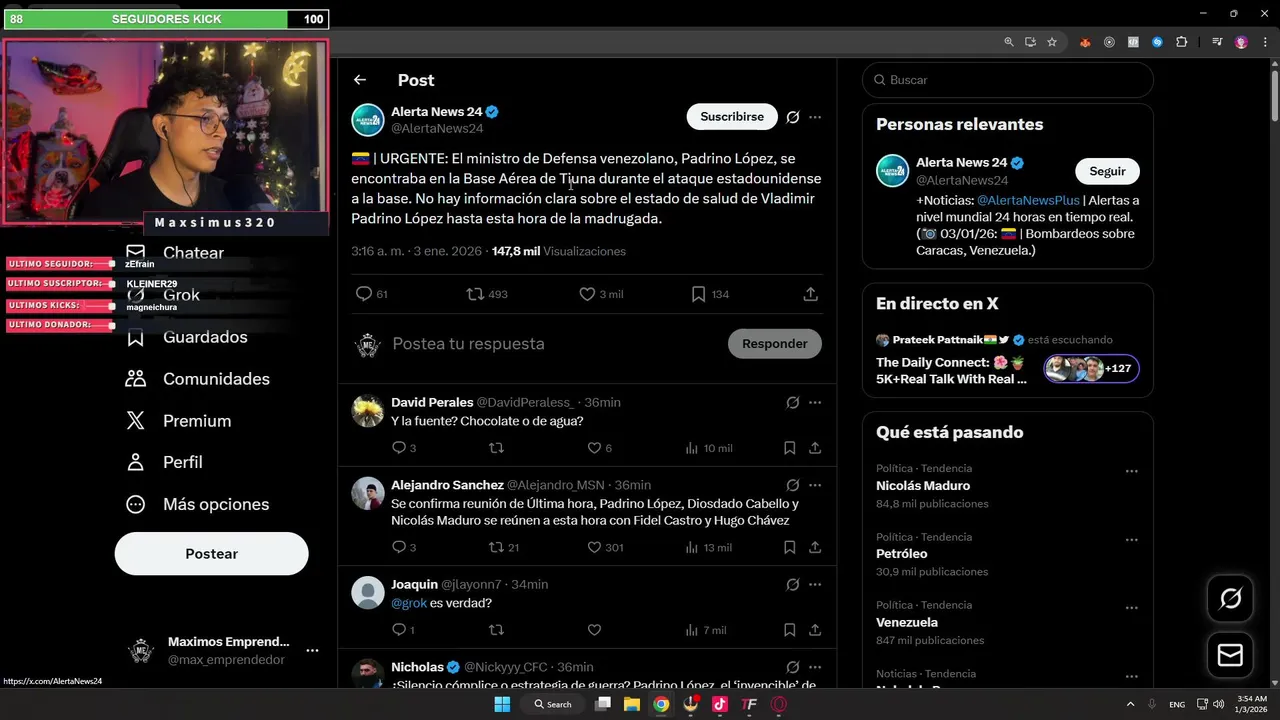Open options for Venezuela trend

[x=1132, y=608]
